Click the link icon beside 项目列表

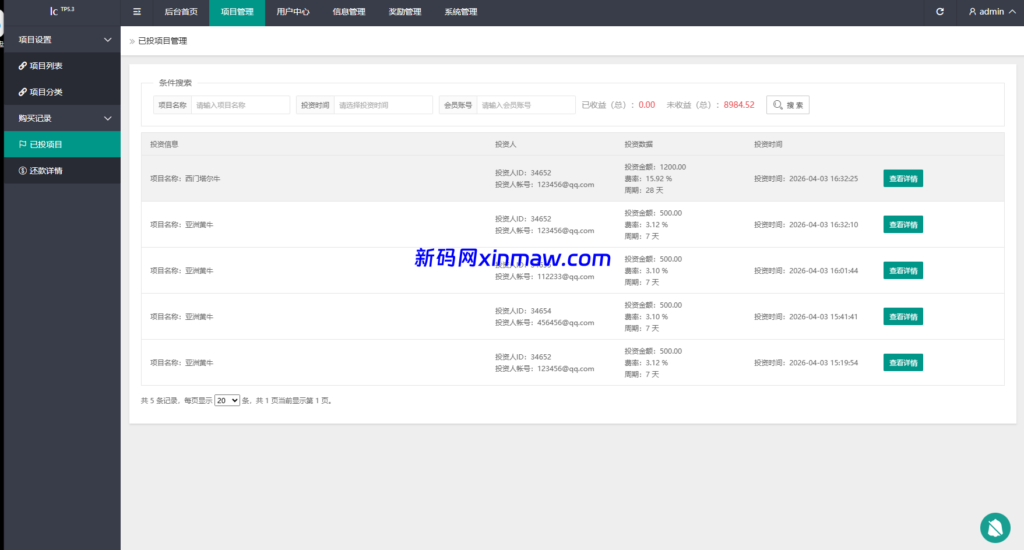point(22,65)
